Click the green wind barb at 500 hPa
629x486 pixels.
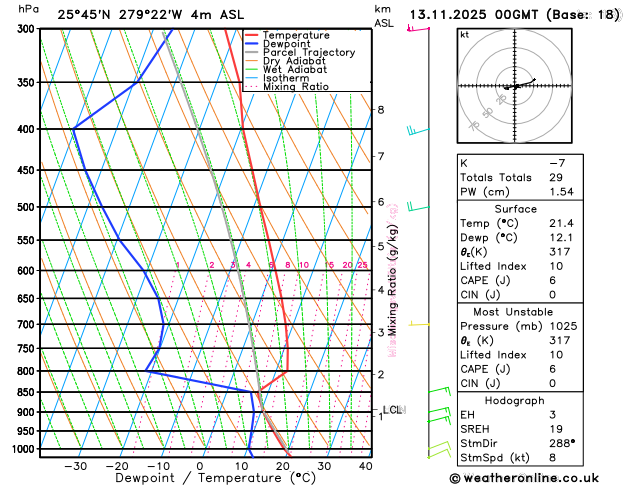[x=418, y=207]
